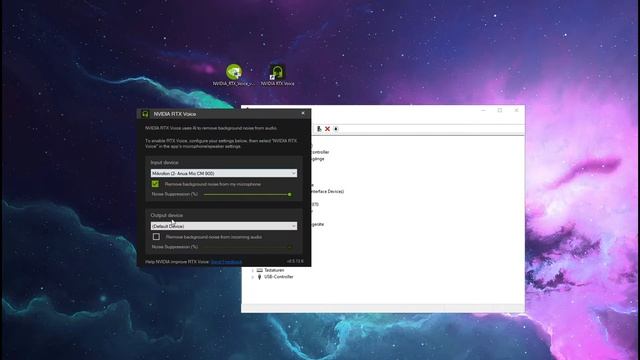Click the Send feedback link in RTX Voice
The height and width of the screenshot is (360, 640).
click(x=227, y=262)
